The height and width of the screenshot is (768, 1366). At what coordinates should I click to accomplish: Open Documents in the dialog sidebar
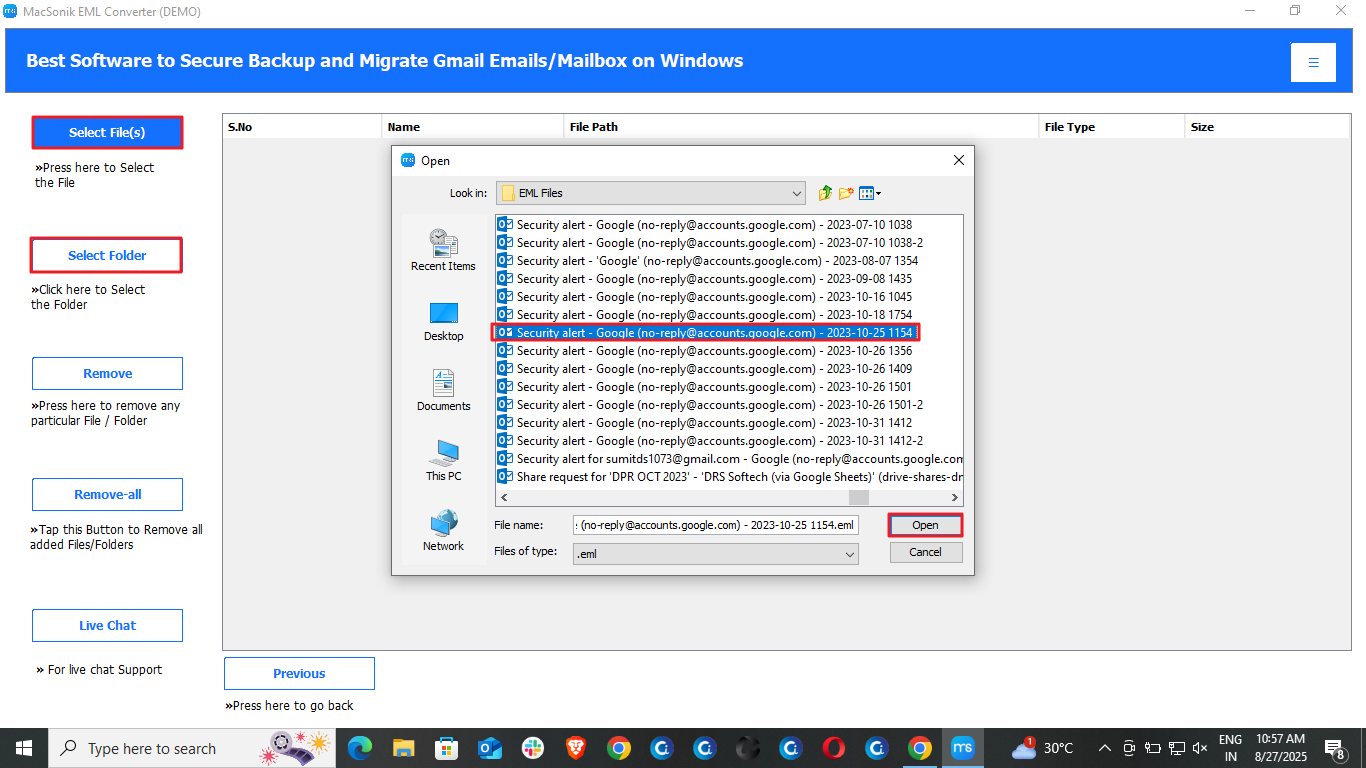click(x=443, y=390)
